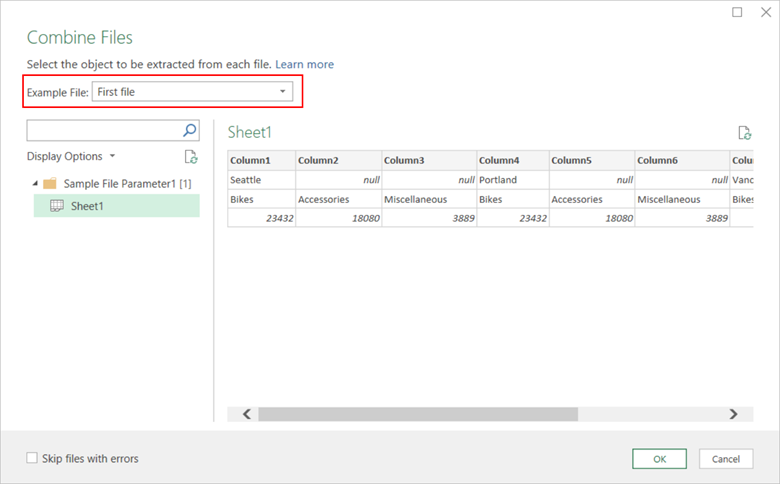Screen dimensions: 780x484
Task: Click Sample File Parameter1 folder icon
Action: pos(50,184)
